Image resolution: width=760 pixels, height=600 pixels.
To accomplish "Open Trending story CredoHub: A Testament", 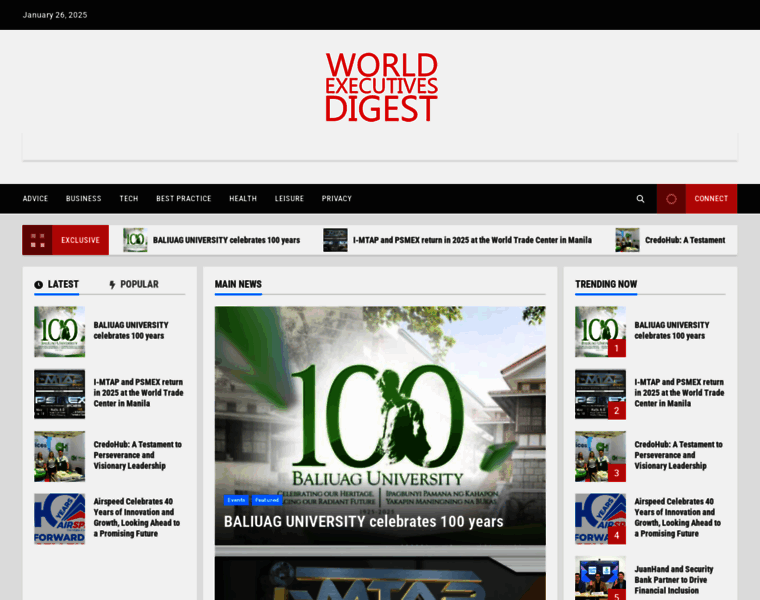I will click(679, 455).
